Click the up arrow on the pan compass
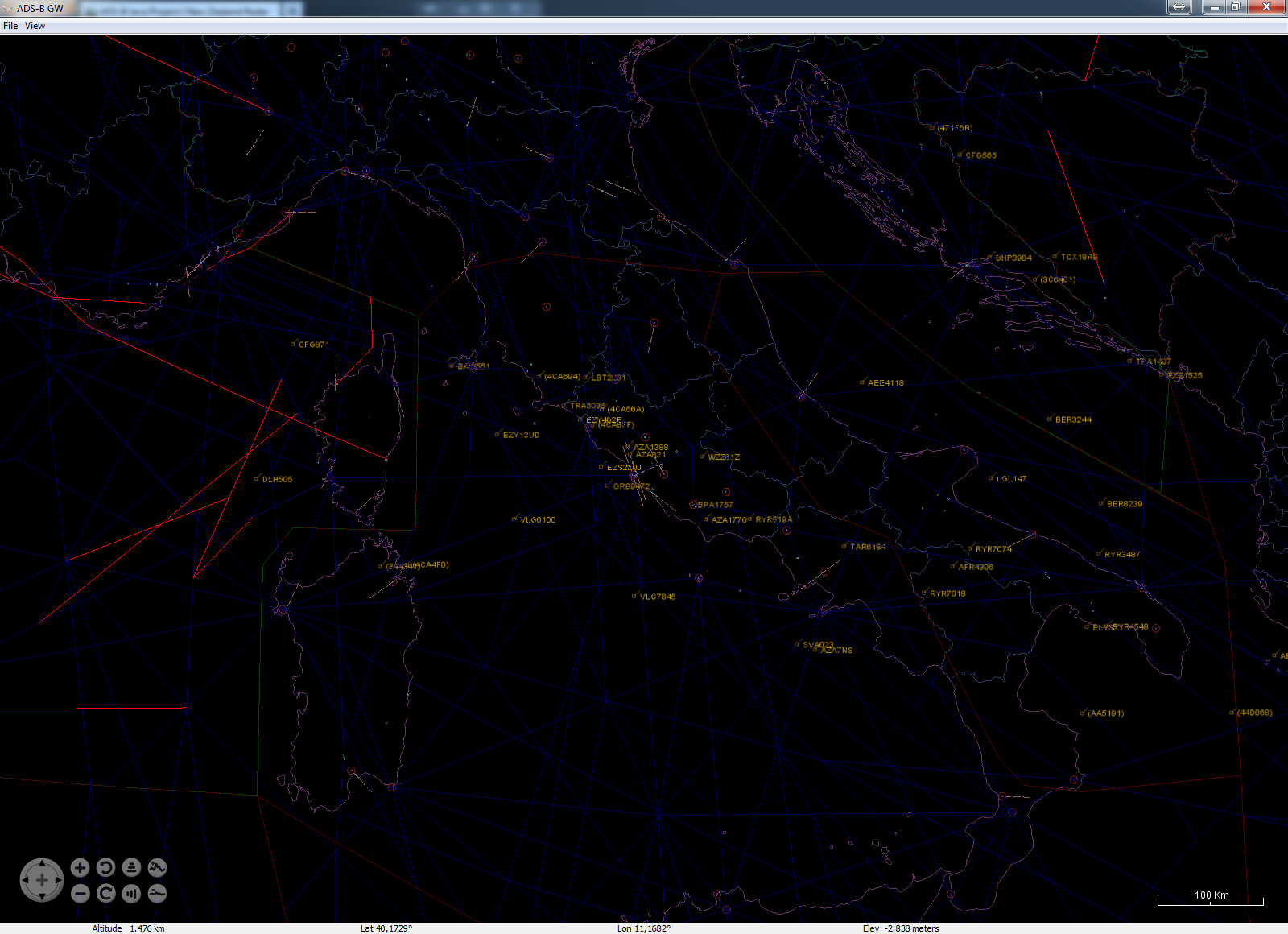The width and height of the screenshot is (1288, 934). pyautogui.click(x=41, y=863)
